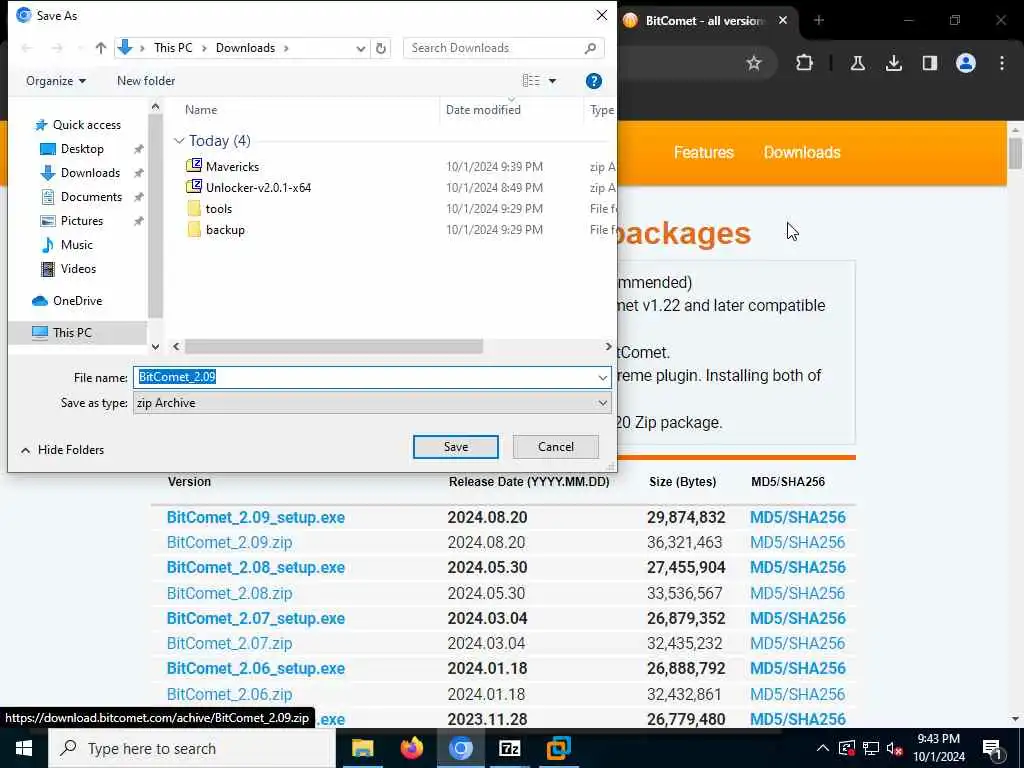Click the search magnifier in Search Downloads
1024x768 pixels.
click(590, 48)
